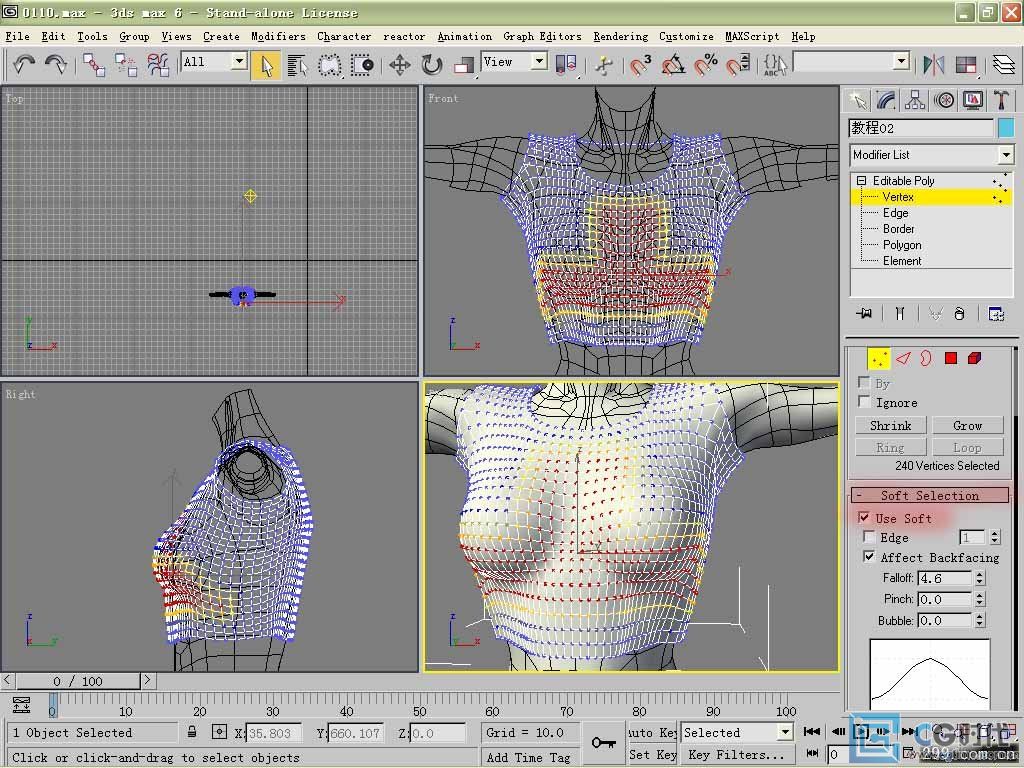Switch to the Hierarchy panel tab
1024x768 pixels.
point(915,100)
